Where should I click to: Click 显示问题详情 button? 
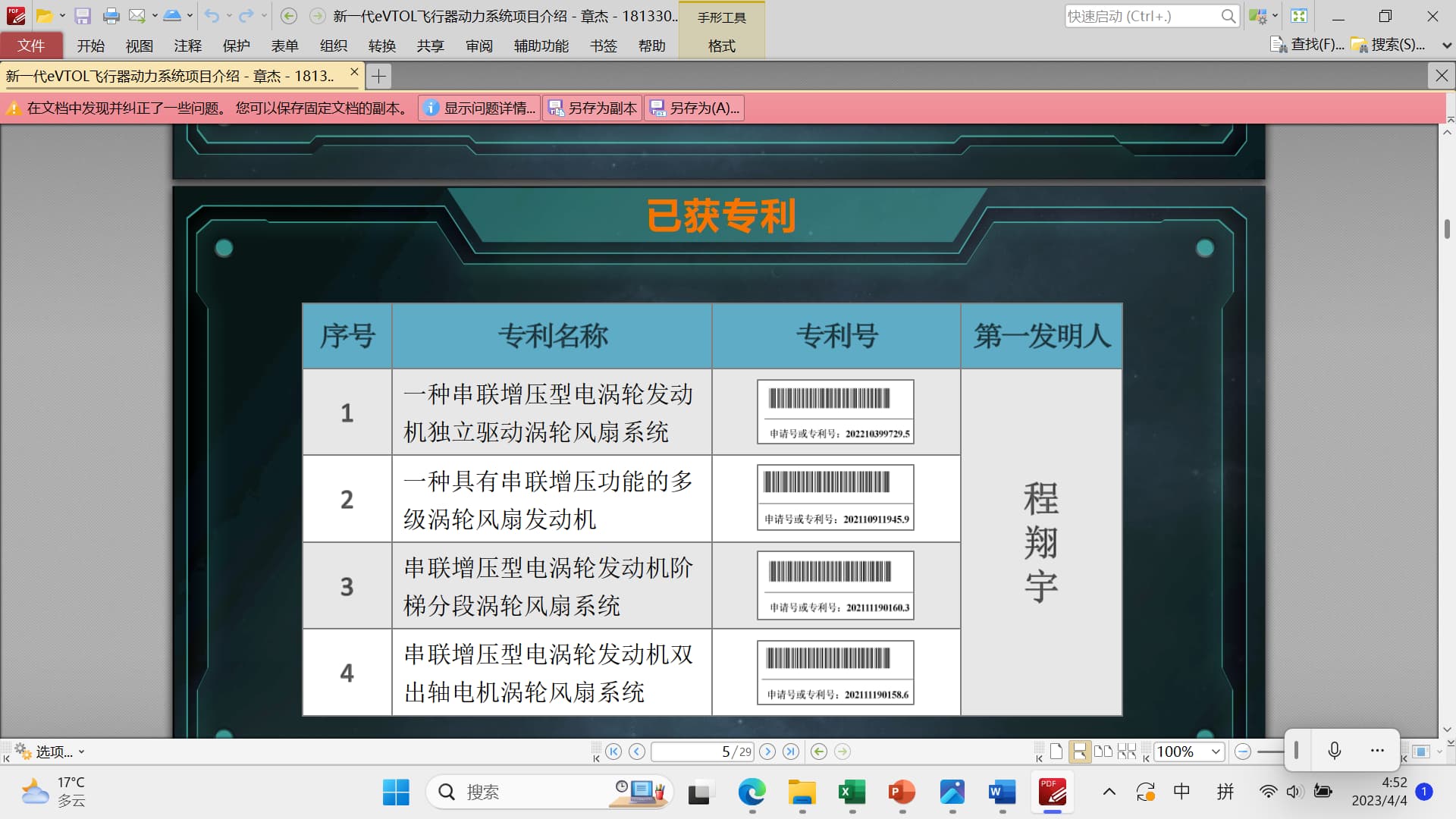(x=480, y=108)
